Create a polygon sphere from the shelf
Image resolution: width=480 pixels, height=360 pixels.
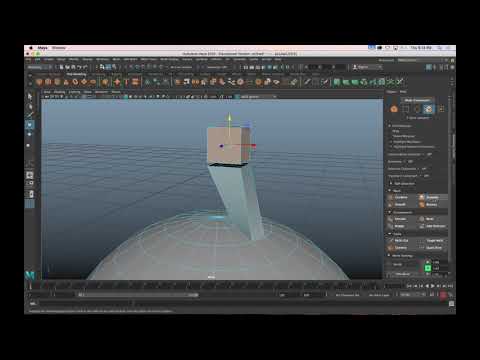[x=39, y=82]
